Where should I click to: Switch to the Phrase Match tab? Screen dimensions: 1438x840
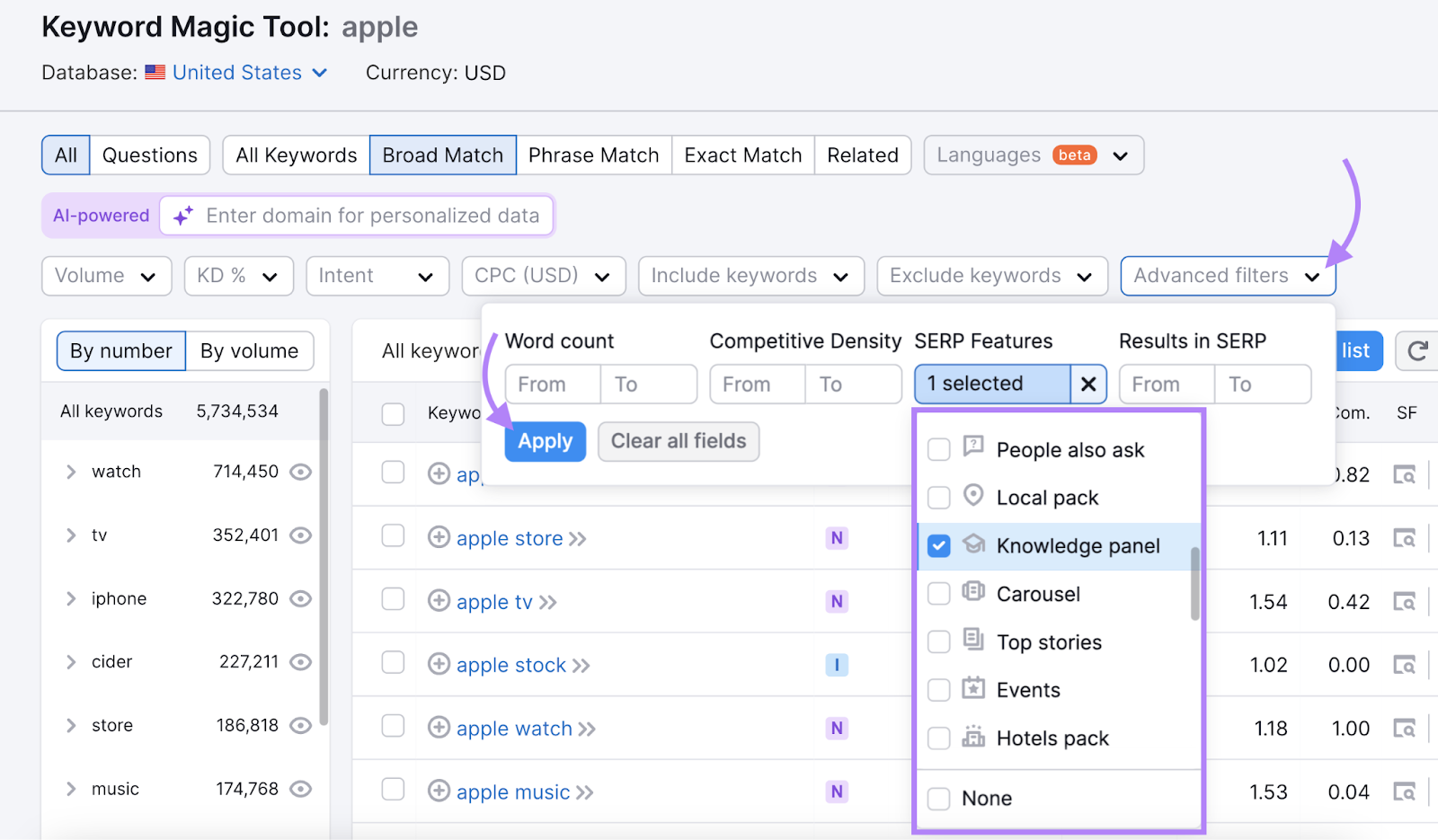pos(593,155)
